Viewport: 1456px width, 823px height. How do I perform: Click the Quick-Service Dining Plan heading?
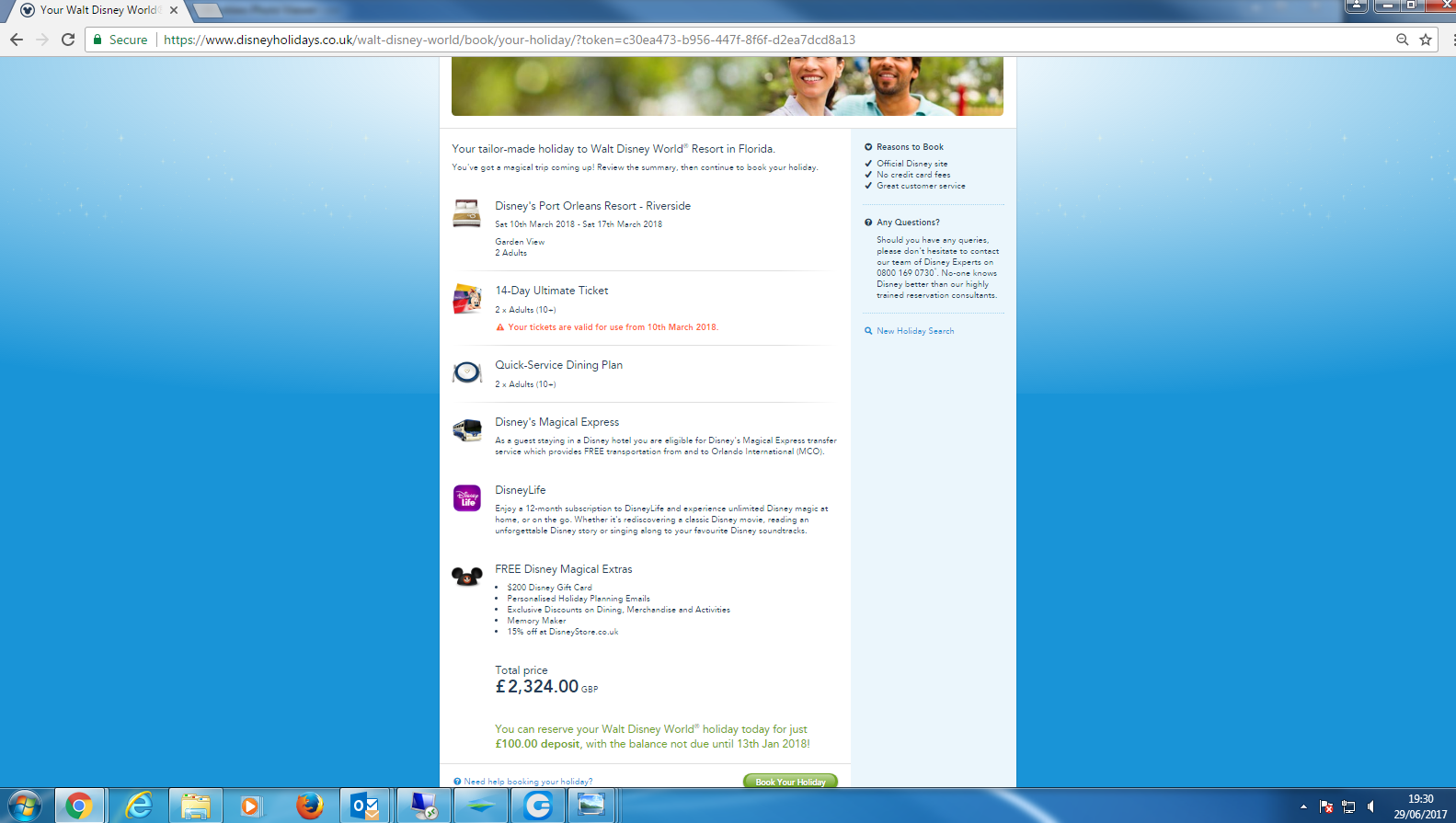(x=558, y=365)
